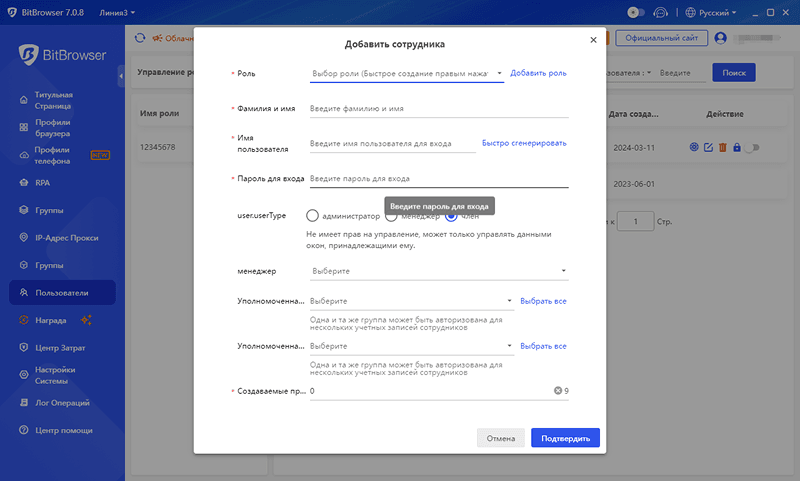
Task: Click the Фамилия и имя input field
Action: pos(438,108)
